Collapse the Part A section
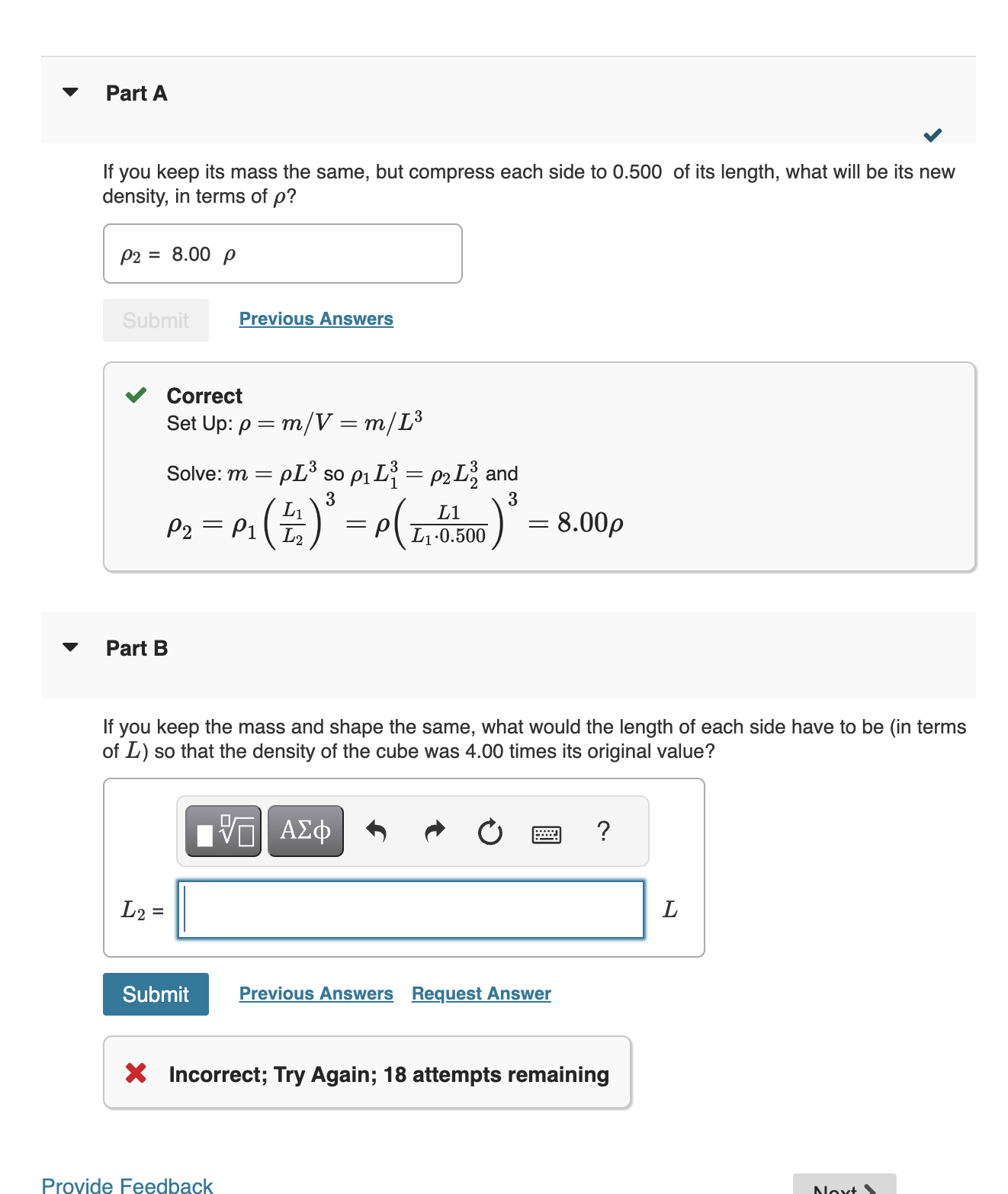The image size is (1008, 1194). pos(70,91)
